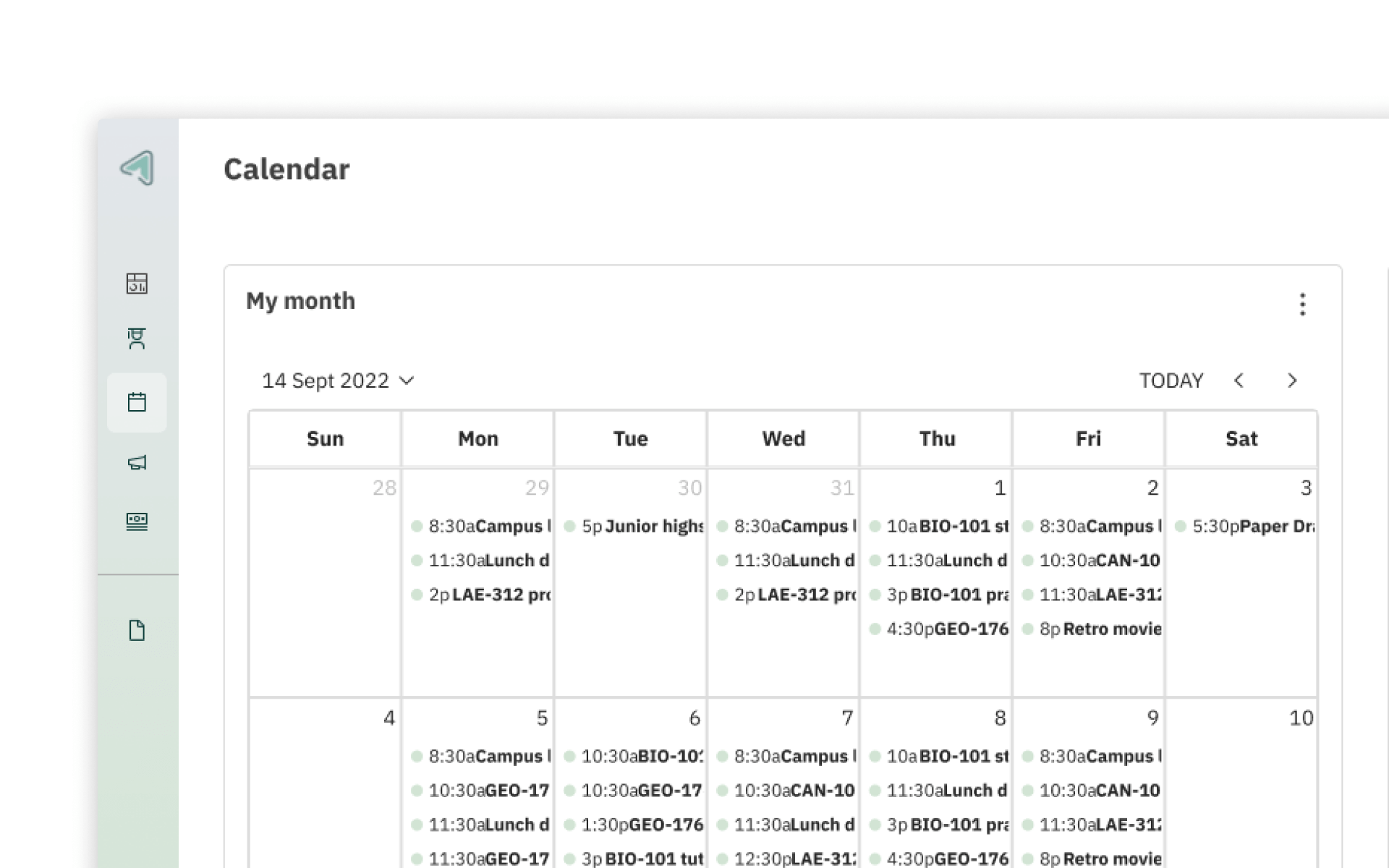
Task: Click the TODAY button
Action: pos(1171,380)
